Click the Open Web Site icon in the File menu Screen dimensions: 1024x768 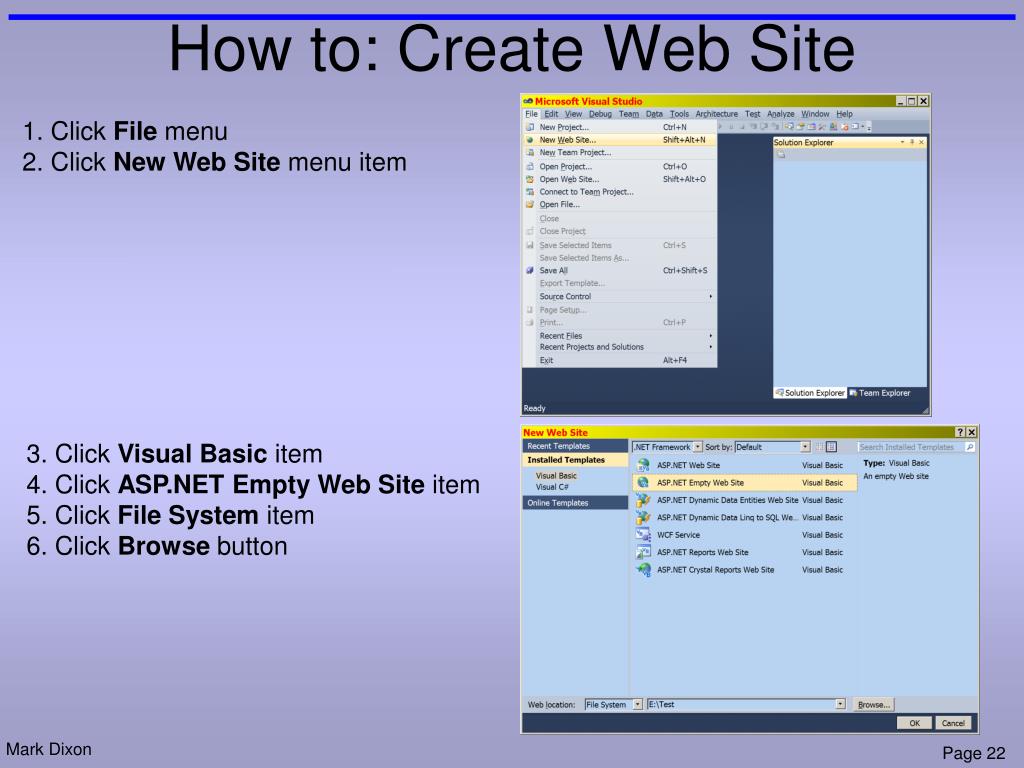pyautogui.click(x=530, y=179)
